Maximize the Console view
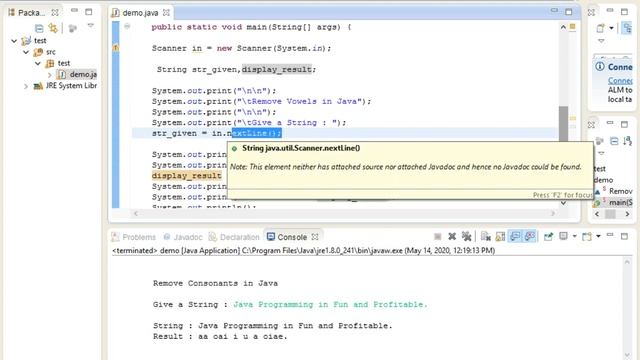Screen dimensions: 640x360 [x=624, y=236]
